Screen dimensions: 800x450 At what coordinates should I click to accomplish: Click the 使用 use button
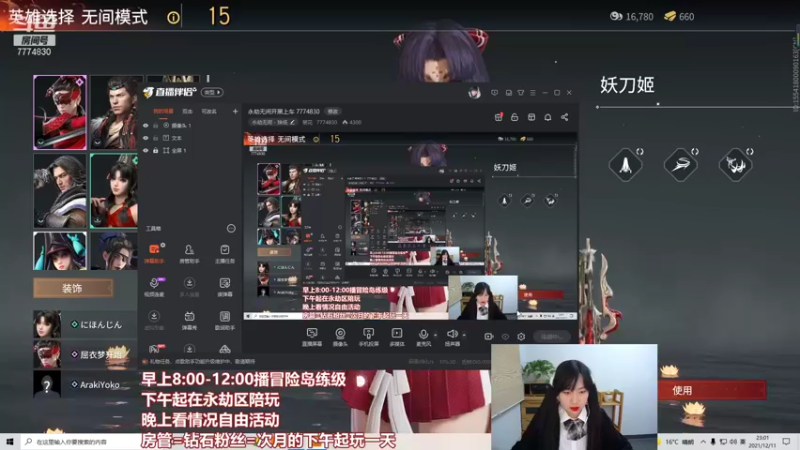(712, 390)
